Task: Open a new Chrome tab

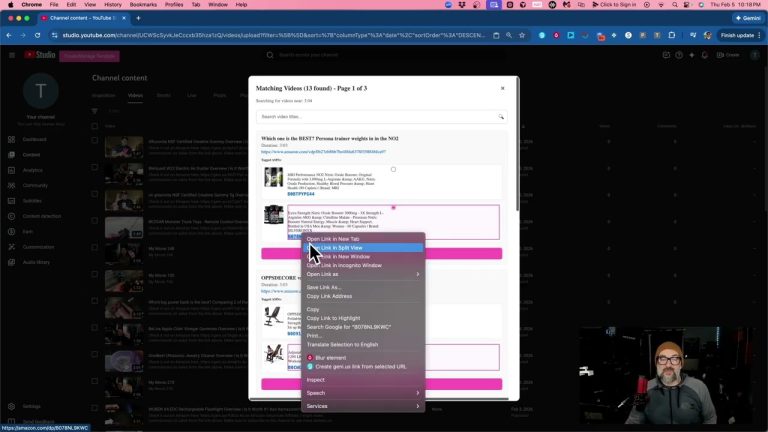Action: click(x=138, y=18)
